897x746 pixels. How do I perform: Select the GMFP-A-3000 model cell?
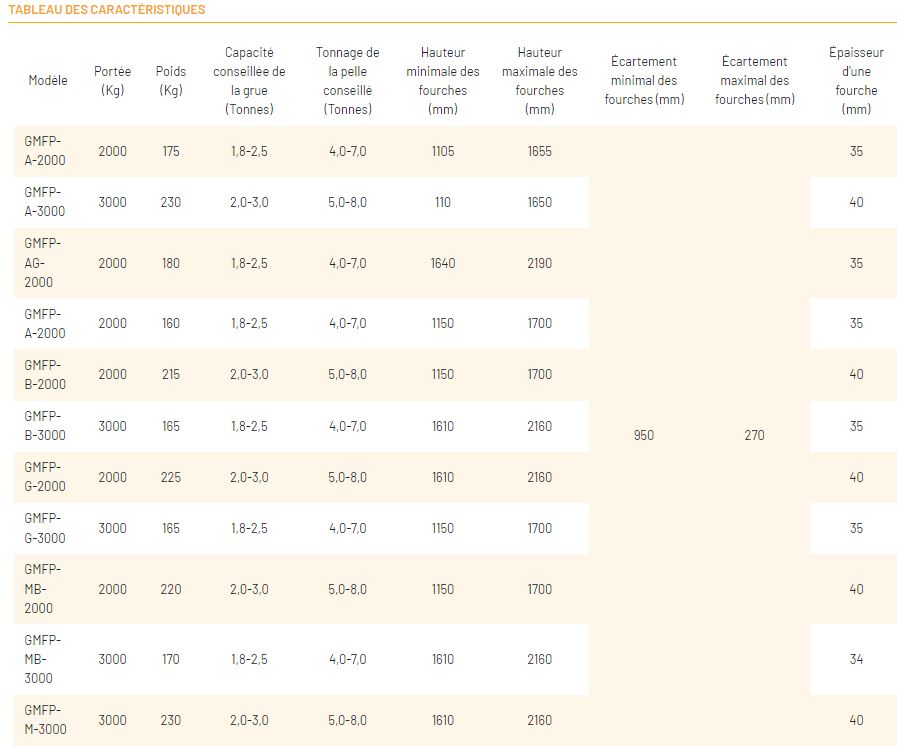[45, 202]
